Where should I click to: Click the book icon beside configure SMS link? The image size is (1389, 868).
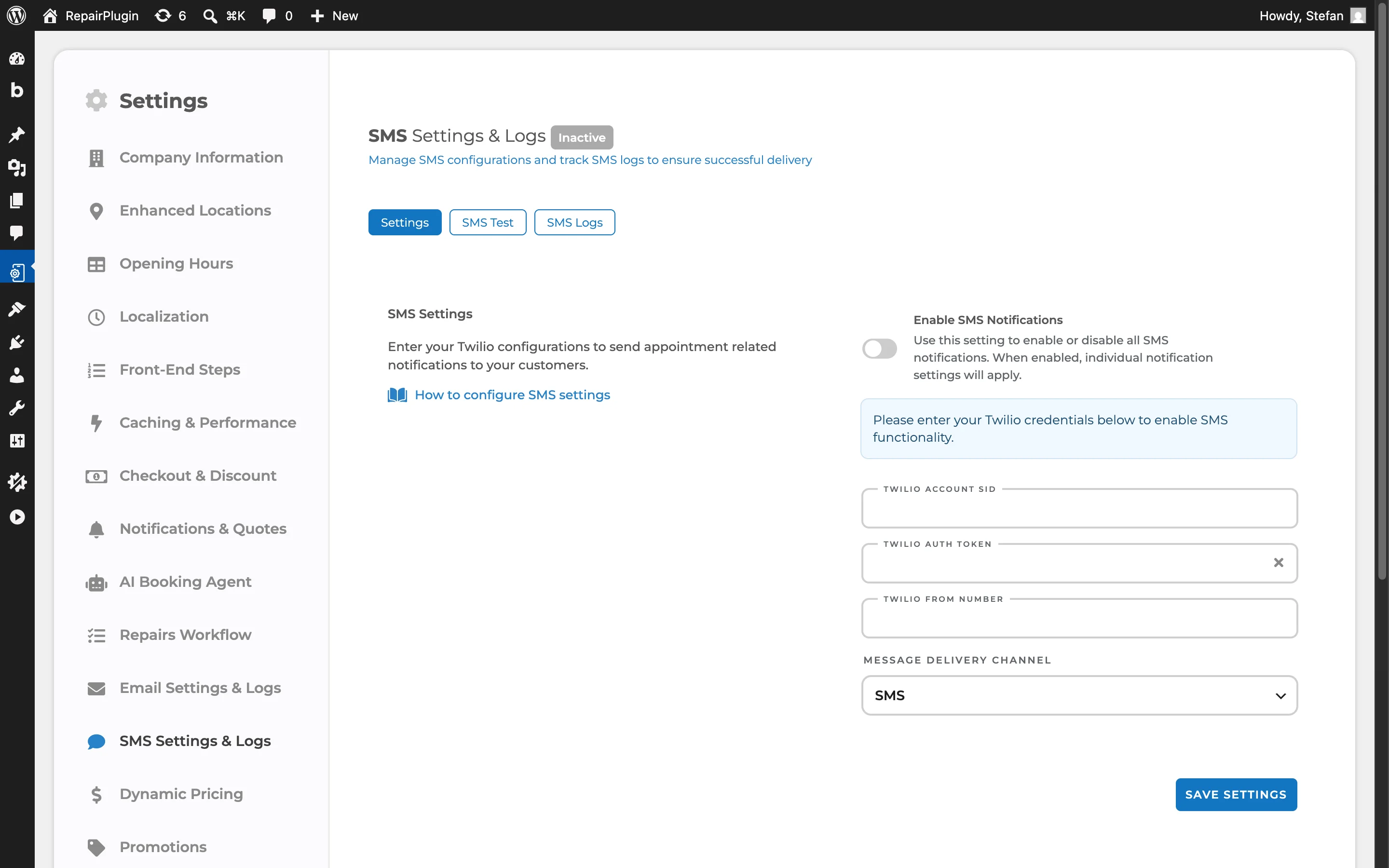[x=397, y=395]
